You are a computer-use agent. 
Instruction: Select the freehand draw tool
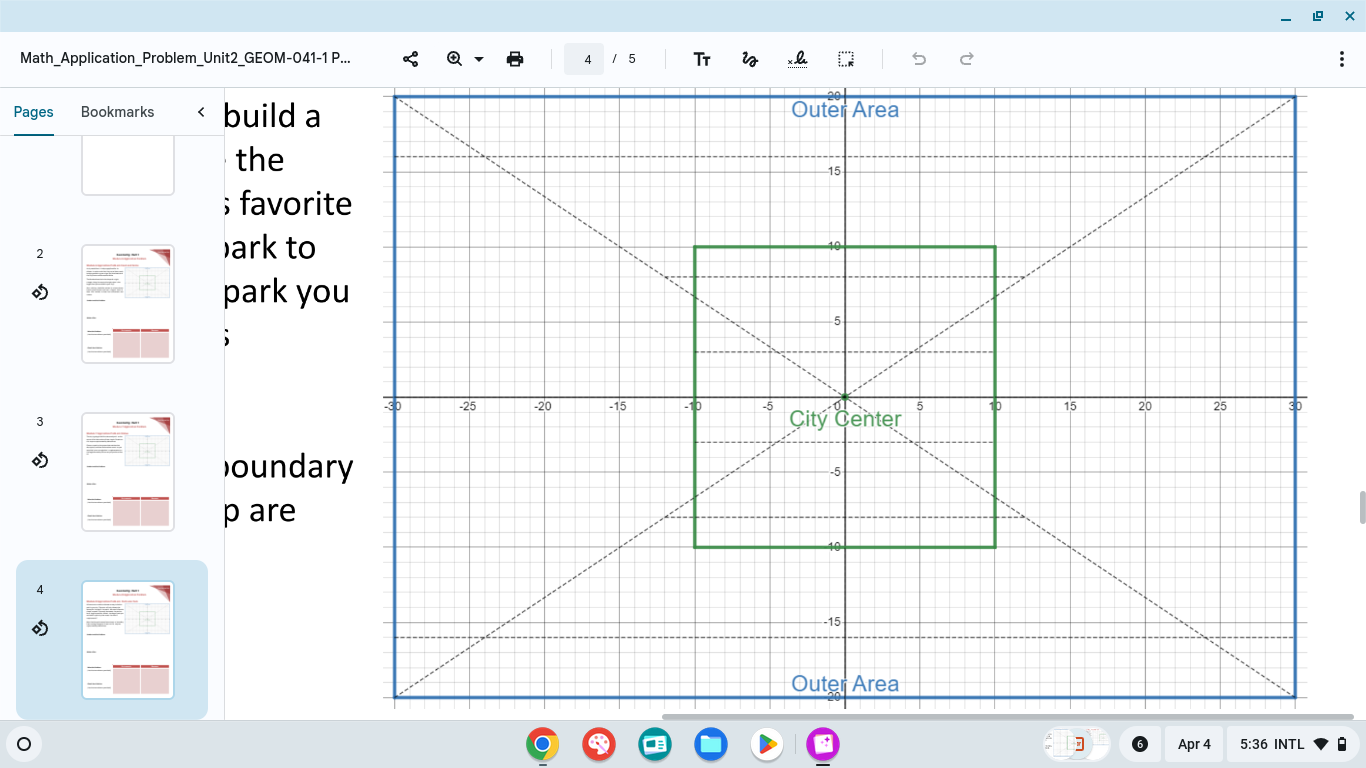750,59
